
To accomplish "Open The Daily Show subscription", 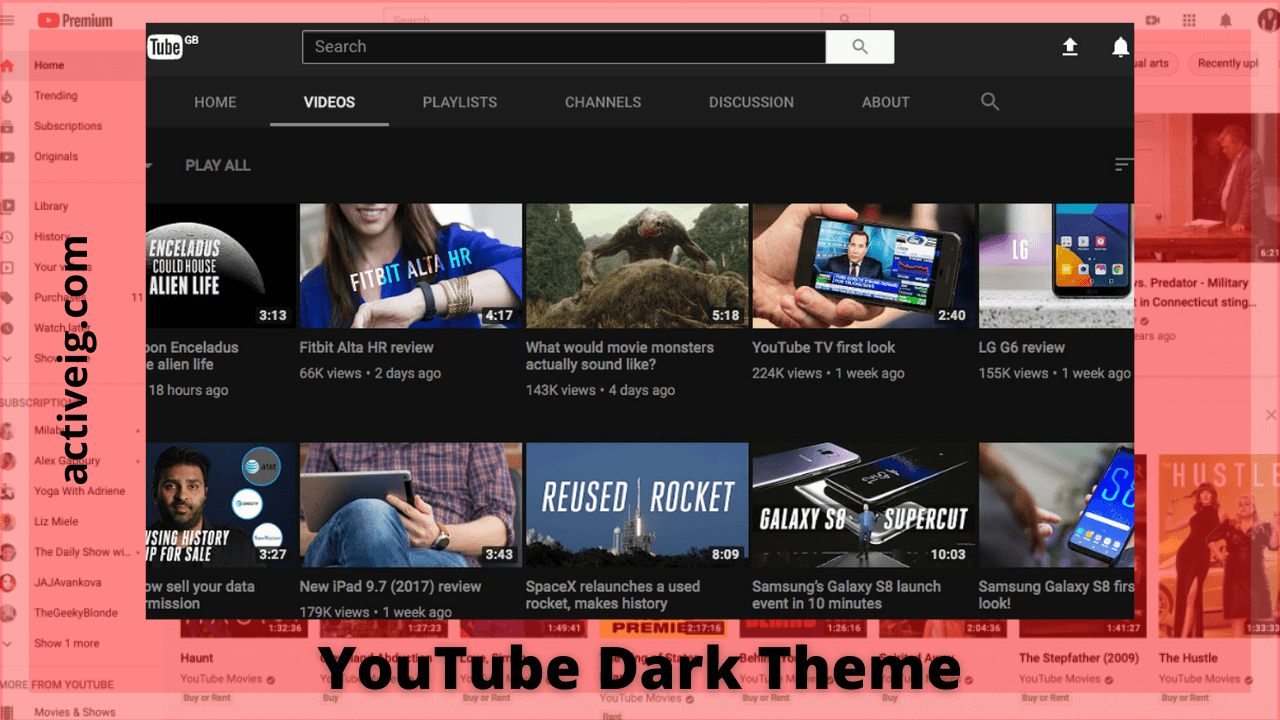I will (x=82, y=552).
